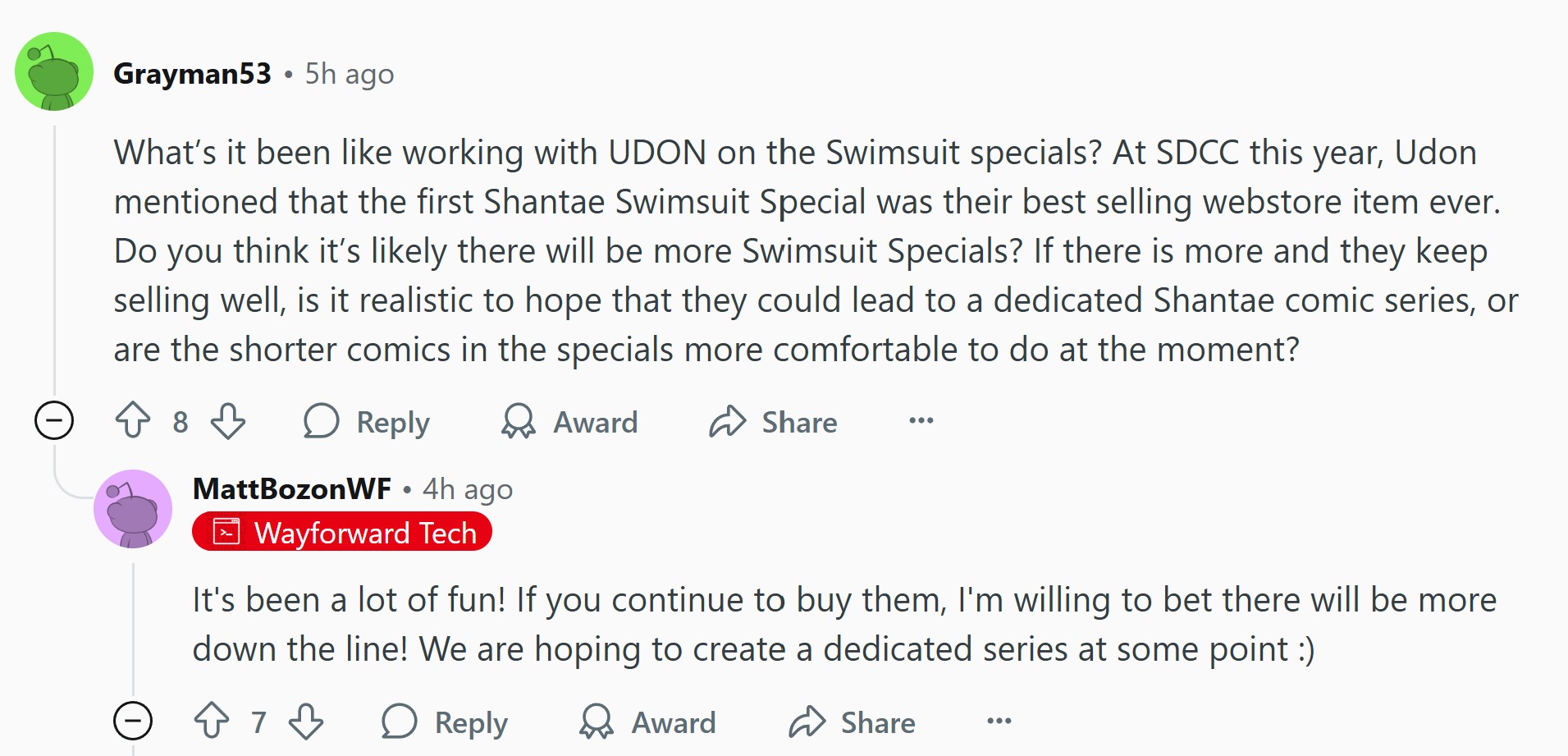Downvote MattBozonWF's reply
1568x756 pixels.
(x=306, y=722)
